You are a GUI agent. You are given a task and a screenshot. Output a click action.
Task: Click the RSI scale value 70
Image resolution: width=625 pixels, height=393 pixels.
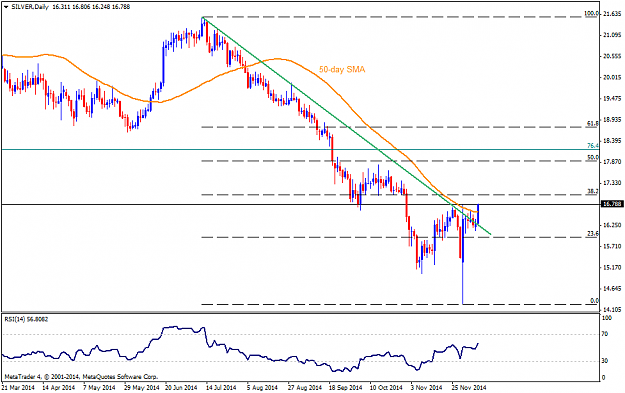(605, 334)
